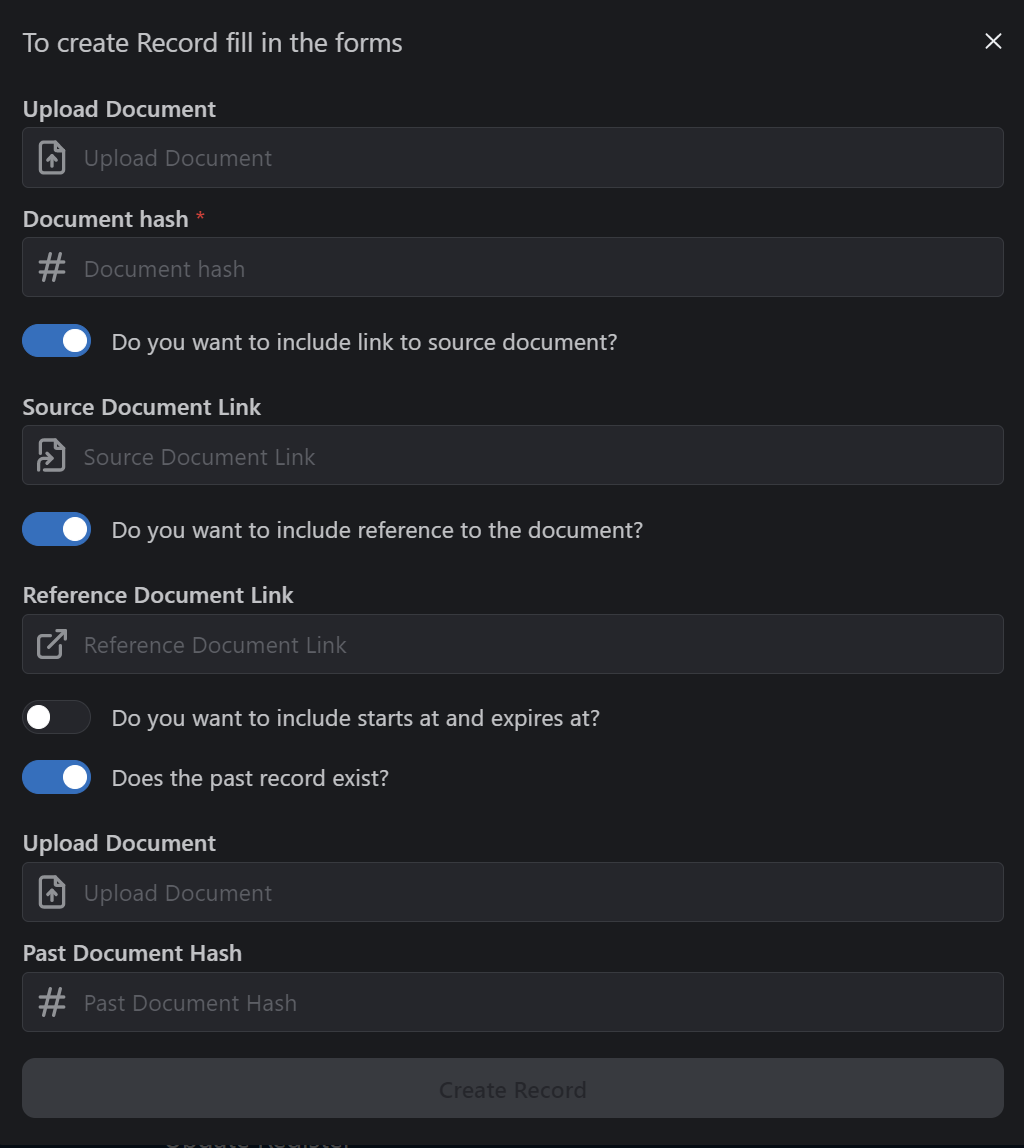1024x1148 pixels.
Task: Enable the starts at and expires at toggle
Action: tap(56, 718)
